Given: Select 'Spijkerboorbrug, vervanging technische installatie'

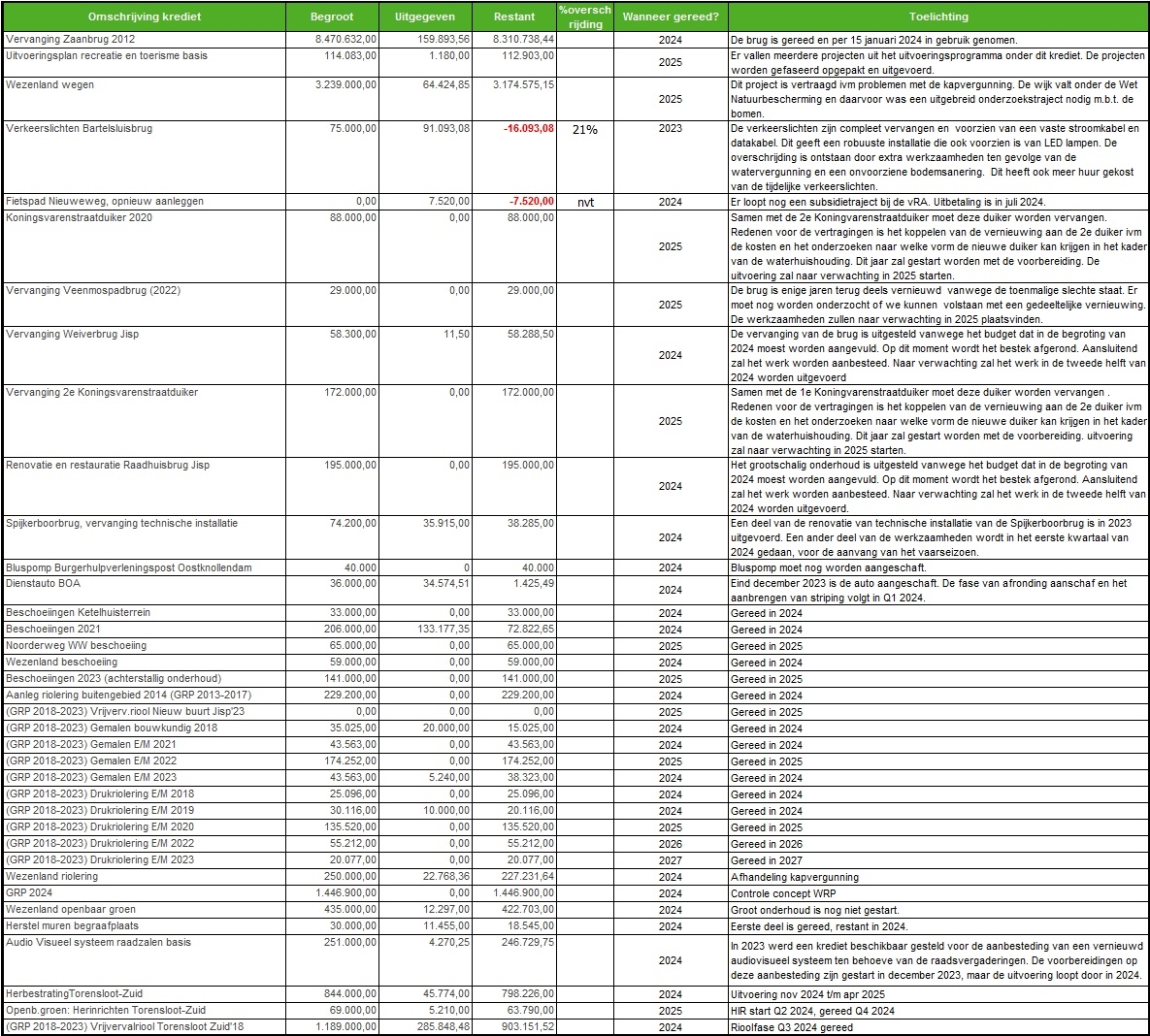Looking at the screenshot, I should (121, 524).
